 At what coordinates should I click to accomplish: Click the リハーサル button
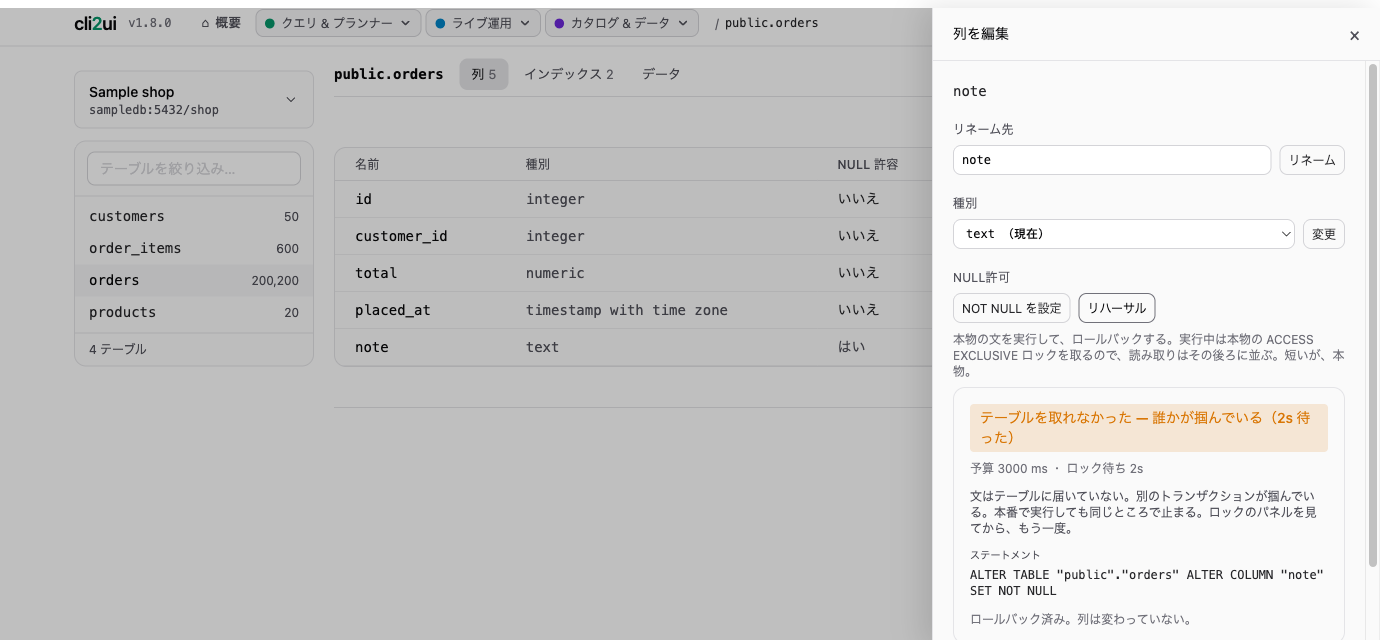[x=1117, y=308]
